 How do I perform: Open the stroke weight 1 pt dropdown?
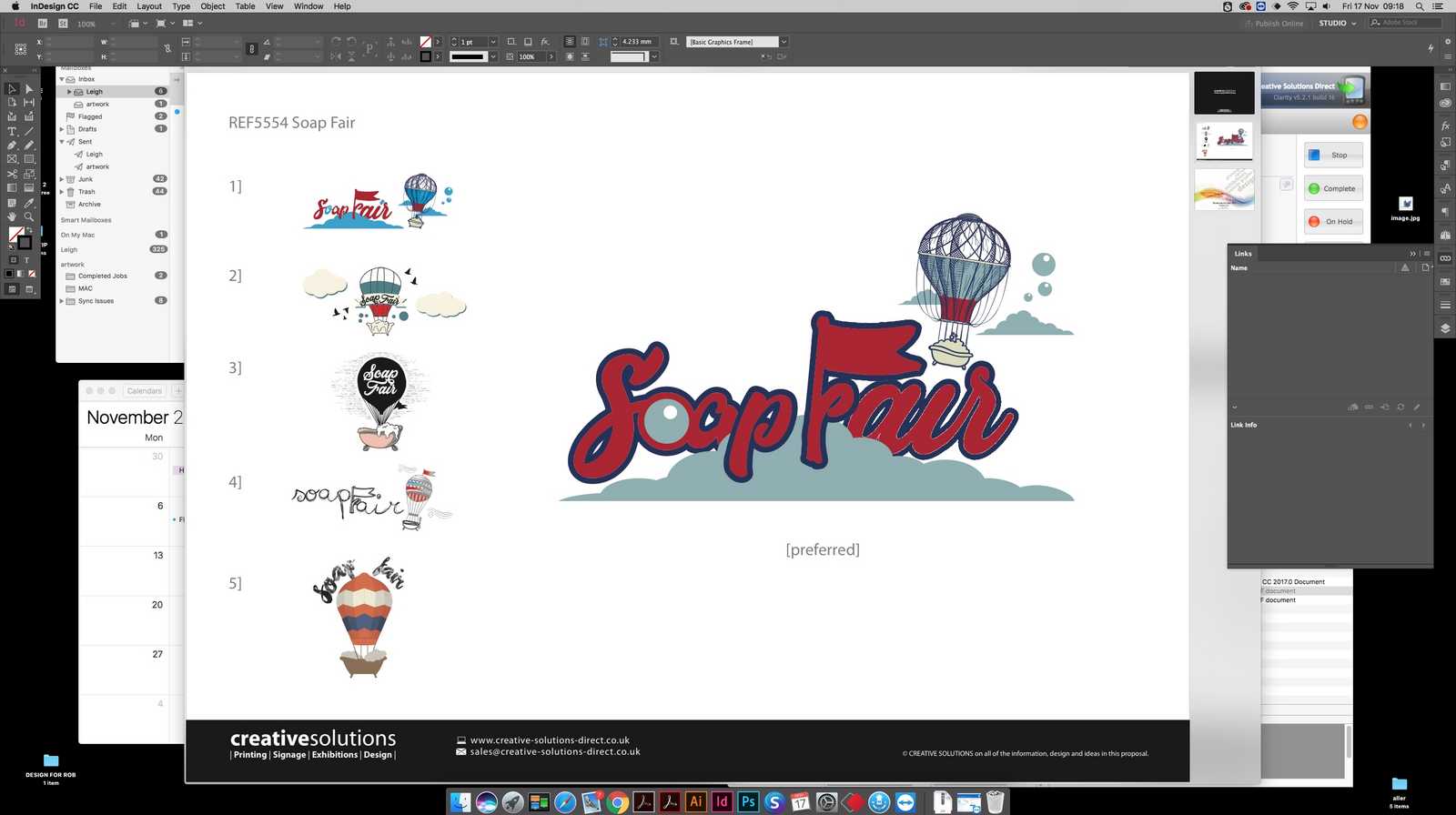pyautogui.click(x=493, y=42)
